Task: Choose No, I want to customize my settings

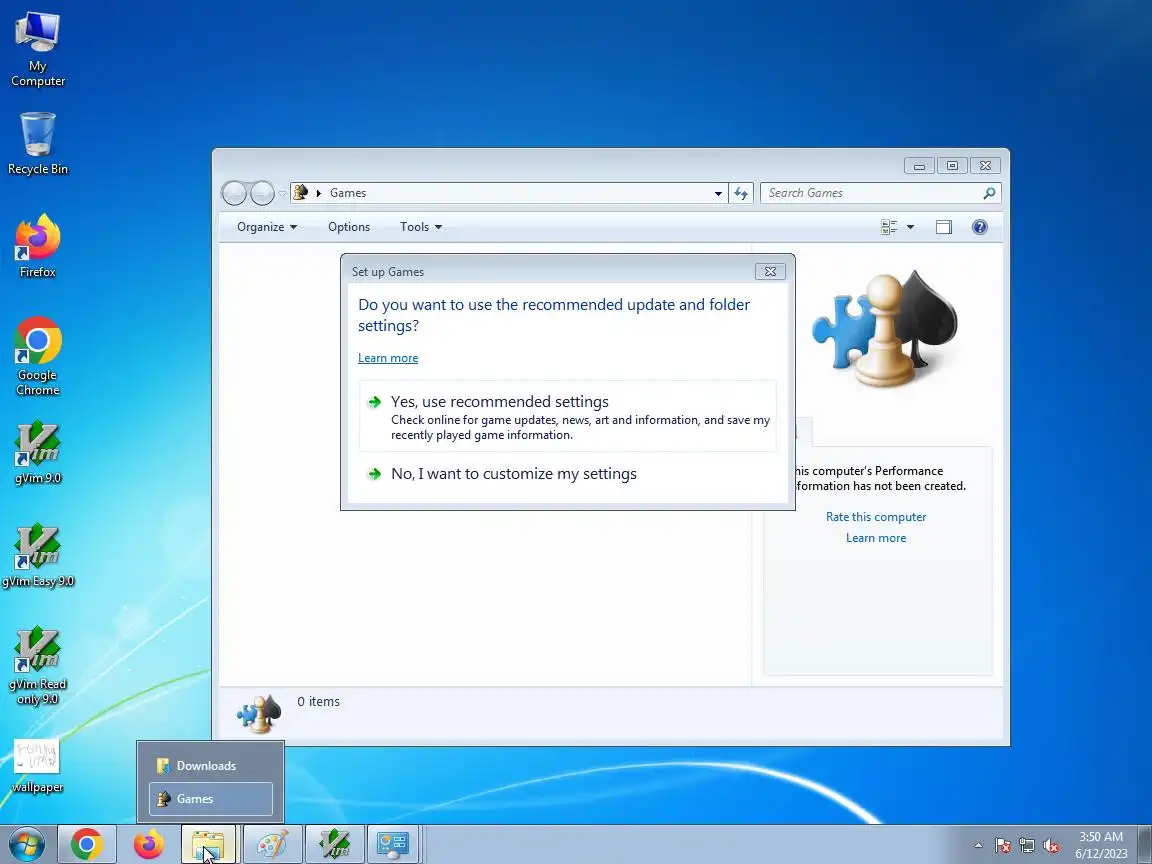Action: coord(568,474)
